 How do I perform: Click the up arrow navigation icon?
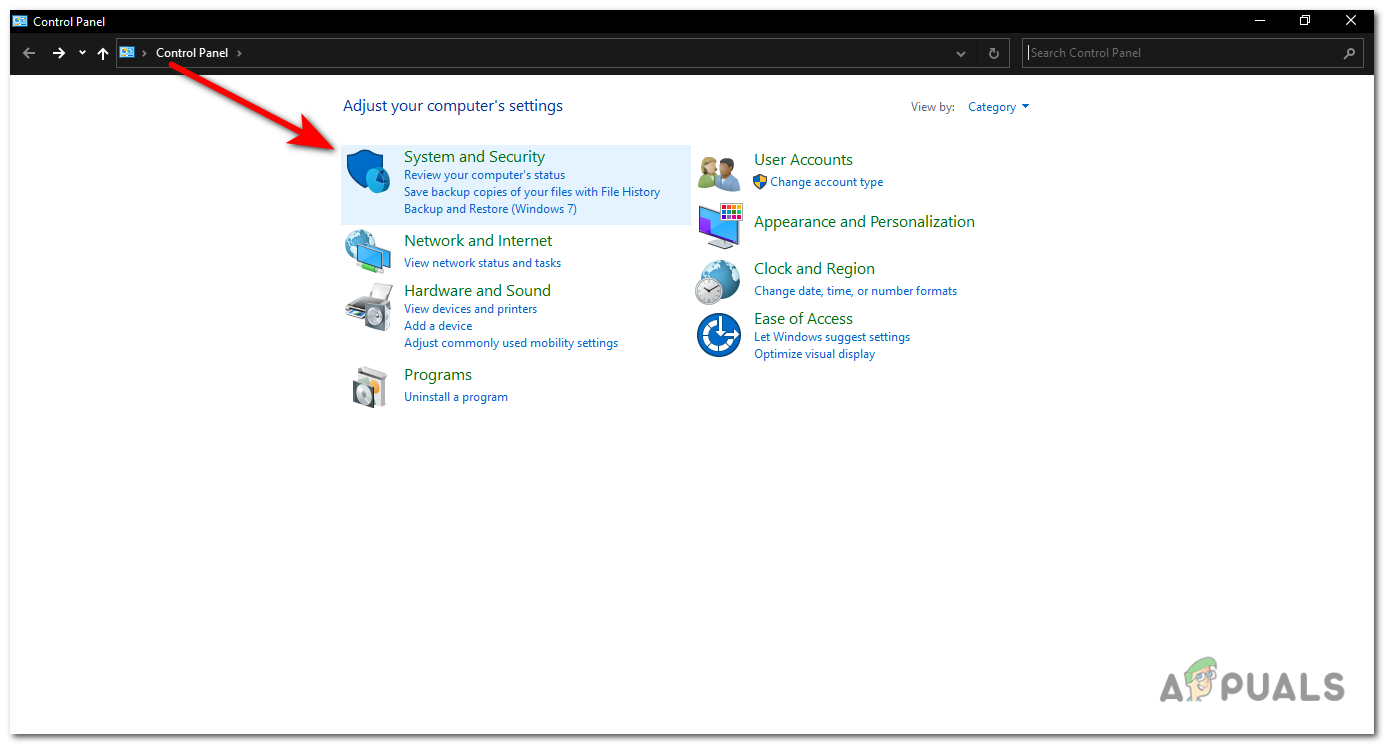(x=102, y=52)
